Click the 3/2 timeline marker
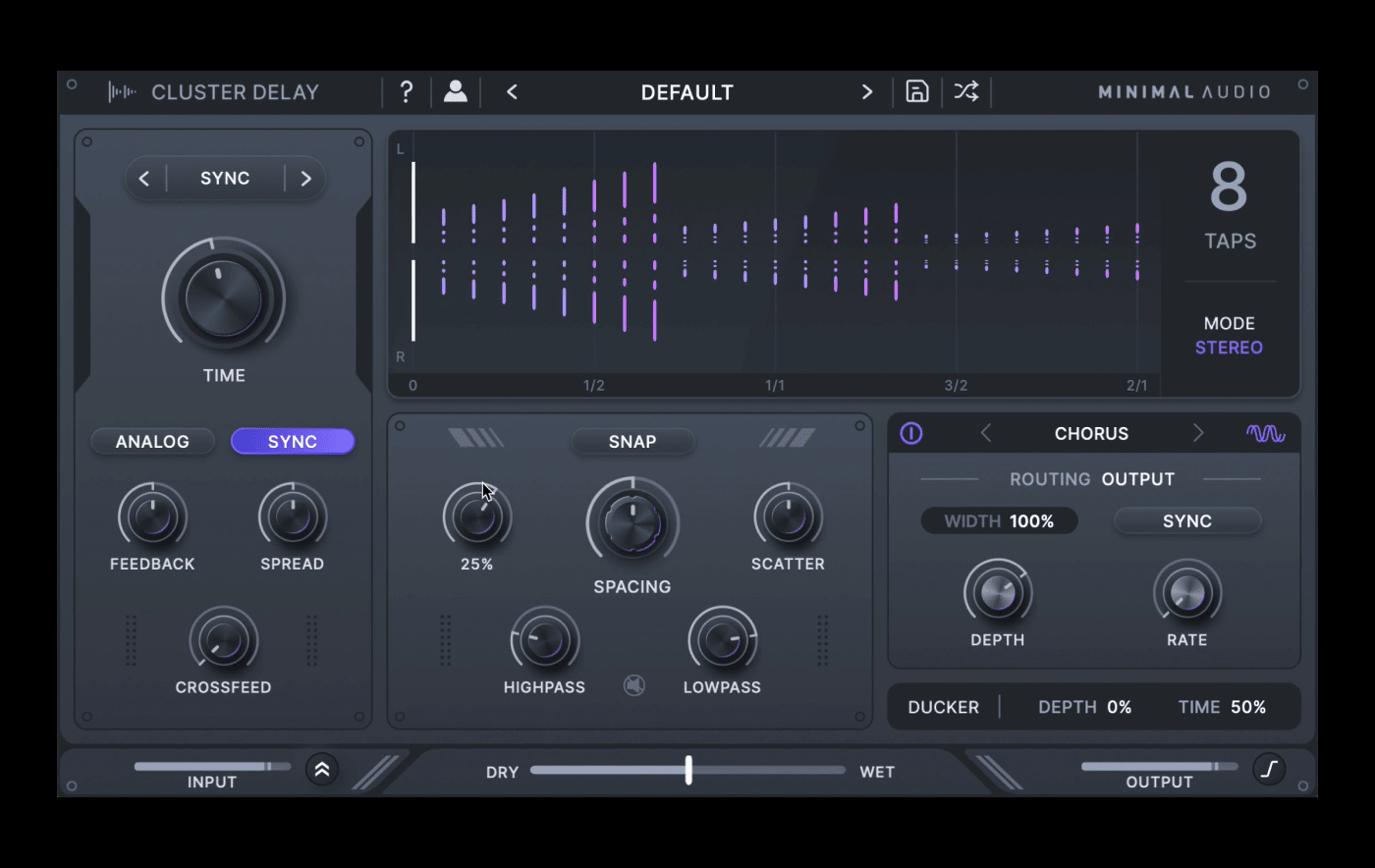The image size is (1375, 868). [956, 385]
